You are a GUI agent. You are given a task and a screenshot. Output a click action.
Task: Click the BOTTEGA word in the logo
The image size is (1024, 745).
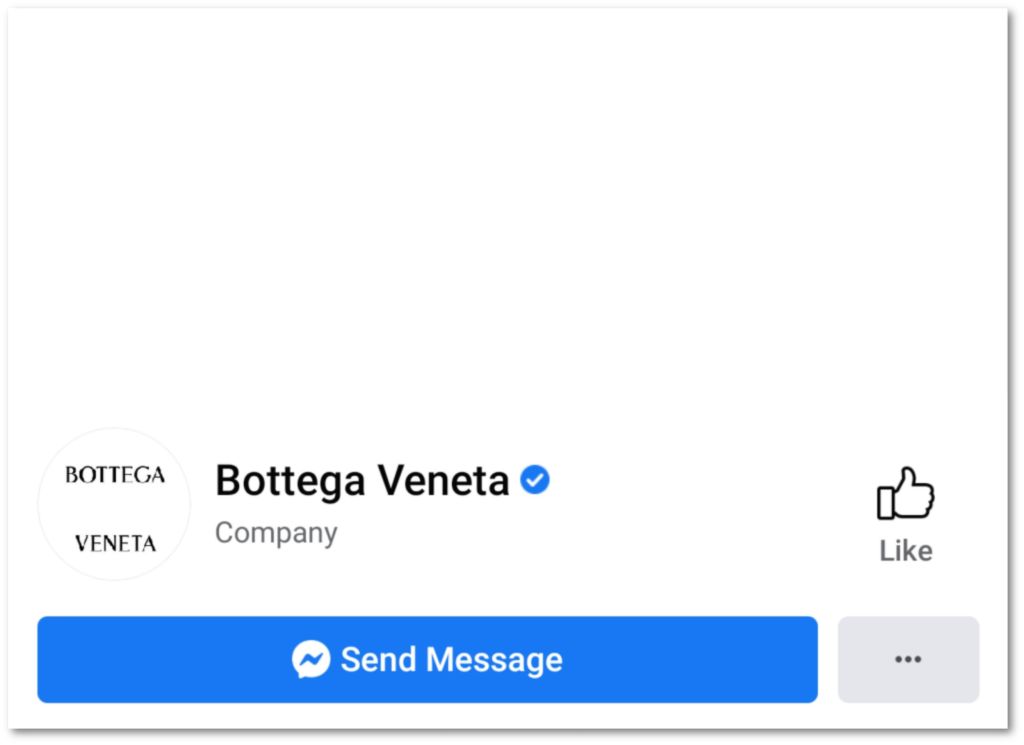(114, 475)
